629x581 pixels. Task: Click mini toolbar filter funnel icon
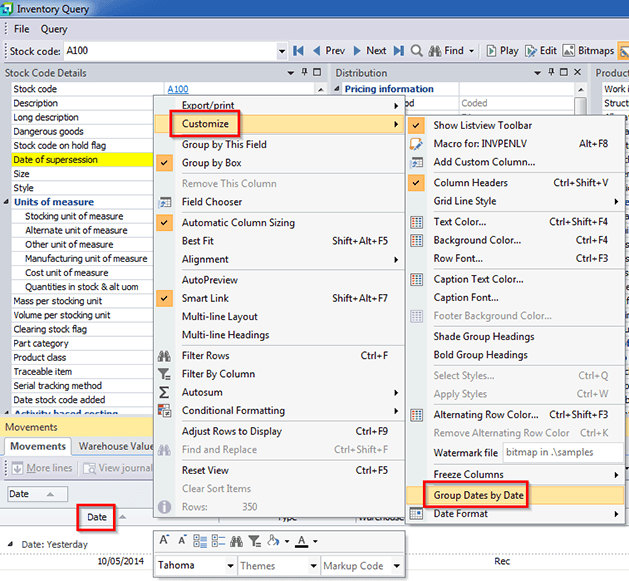pos(254,541)
